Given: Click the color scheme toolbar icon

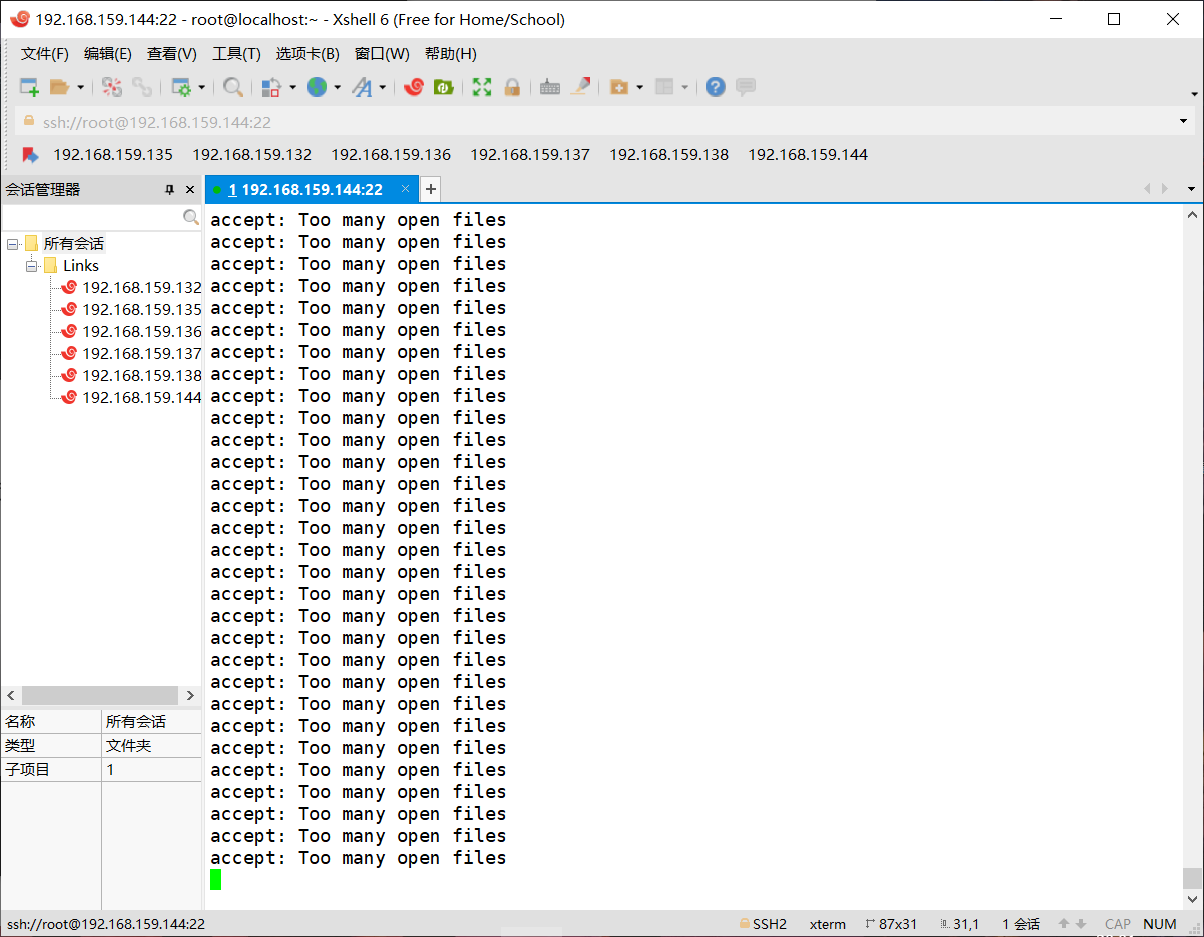Looking at the screenshot, I should (271, 87).
